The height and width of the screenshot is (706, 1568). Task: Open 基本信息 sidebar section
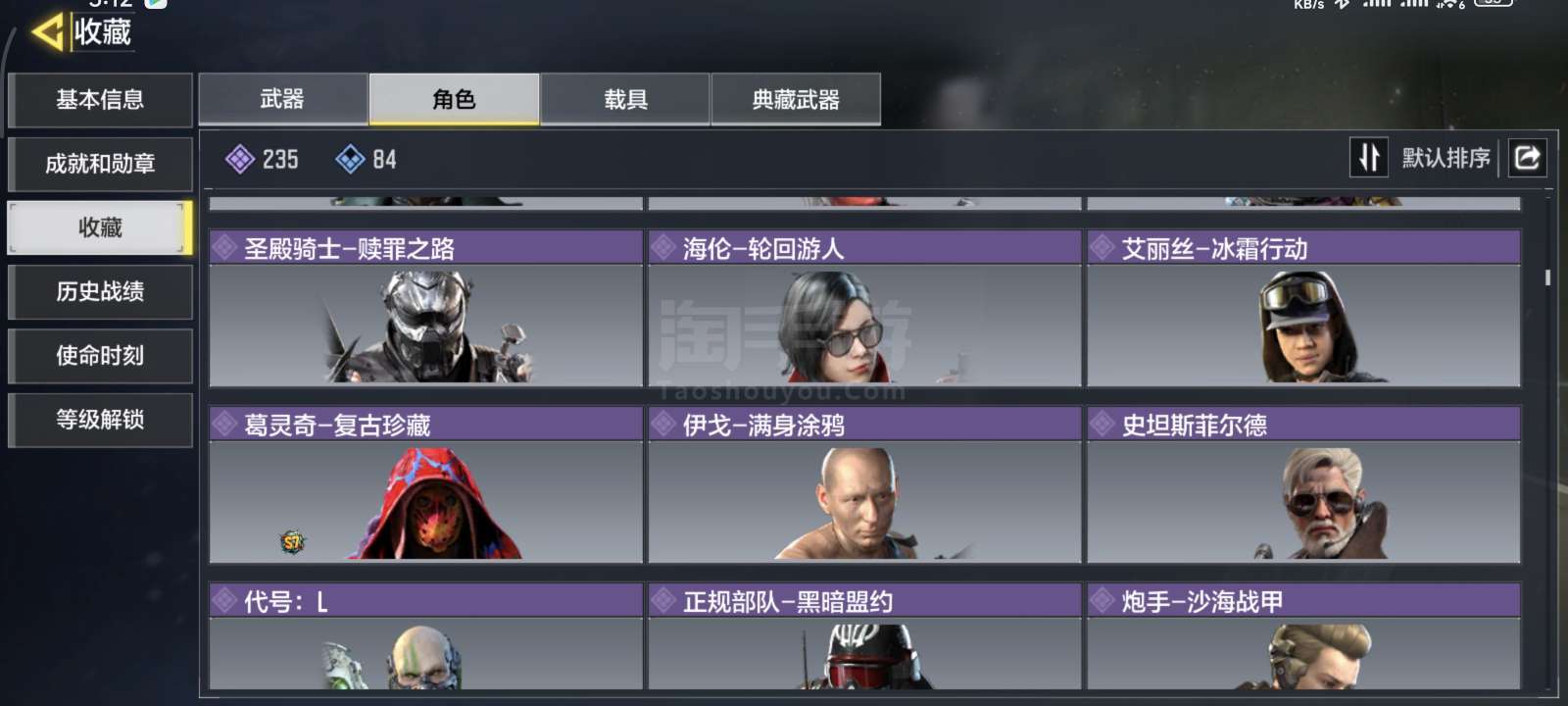[100, 100]
